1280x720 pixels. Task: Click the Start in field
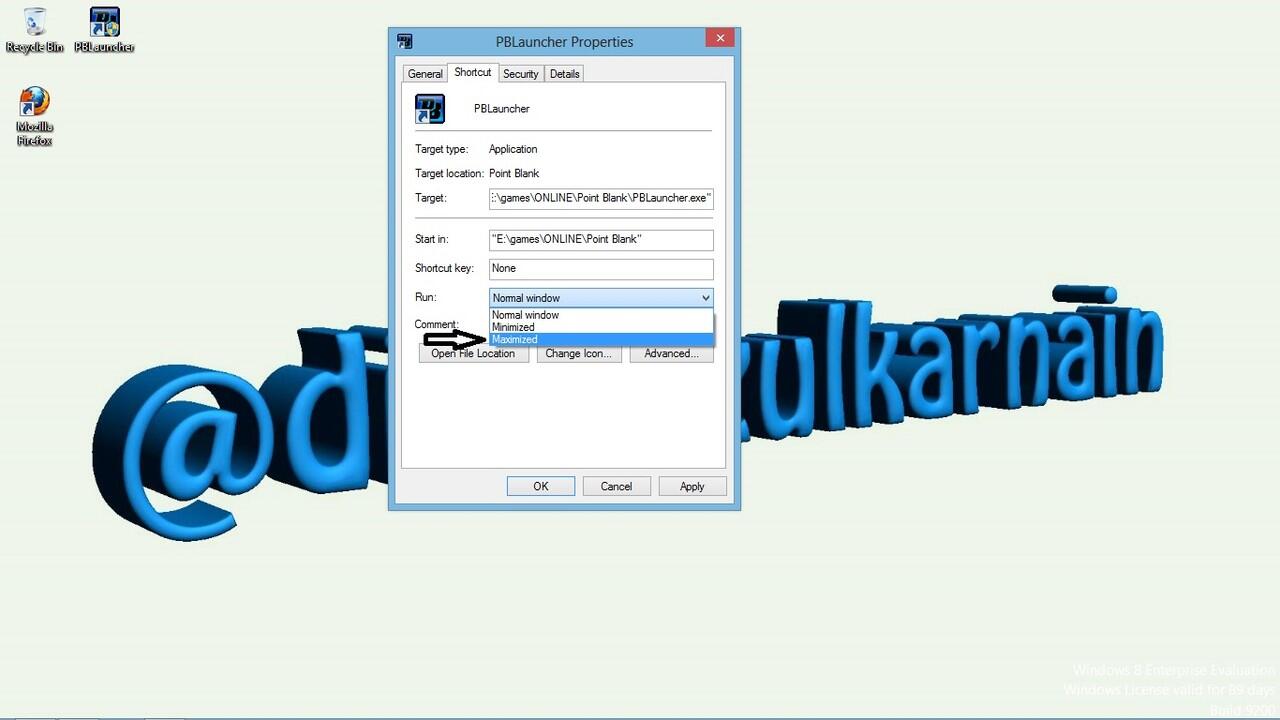601,240
